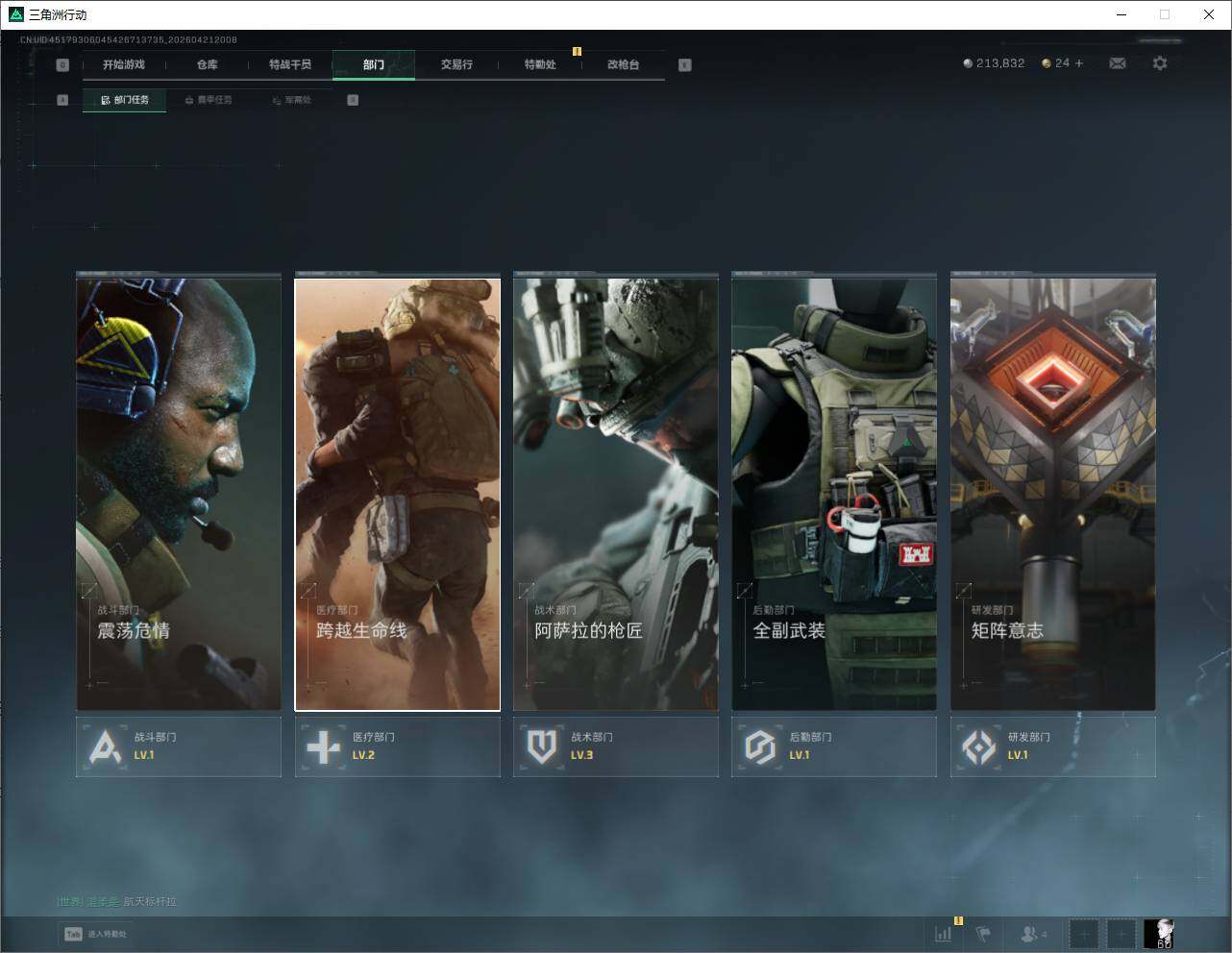
Task: Switch to the 特勤处 tab
Action: pyautogui.click(x=540, y=64)
